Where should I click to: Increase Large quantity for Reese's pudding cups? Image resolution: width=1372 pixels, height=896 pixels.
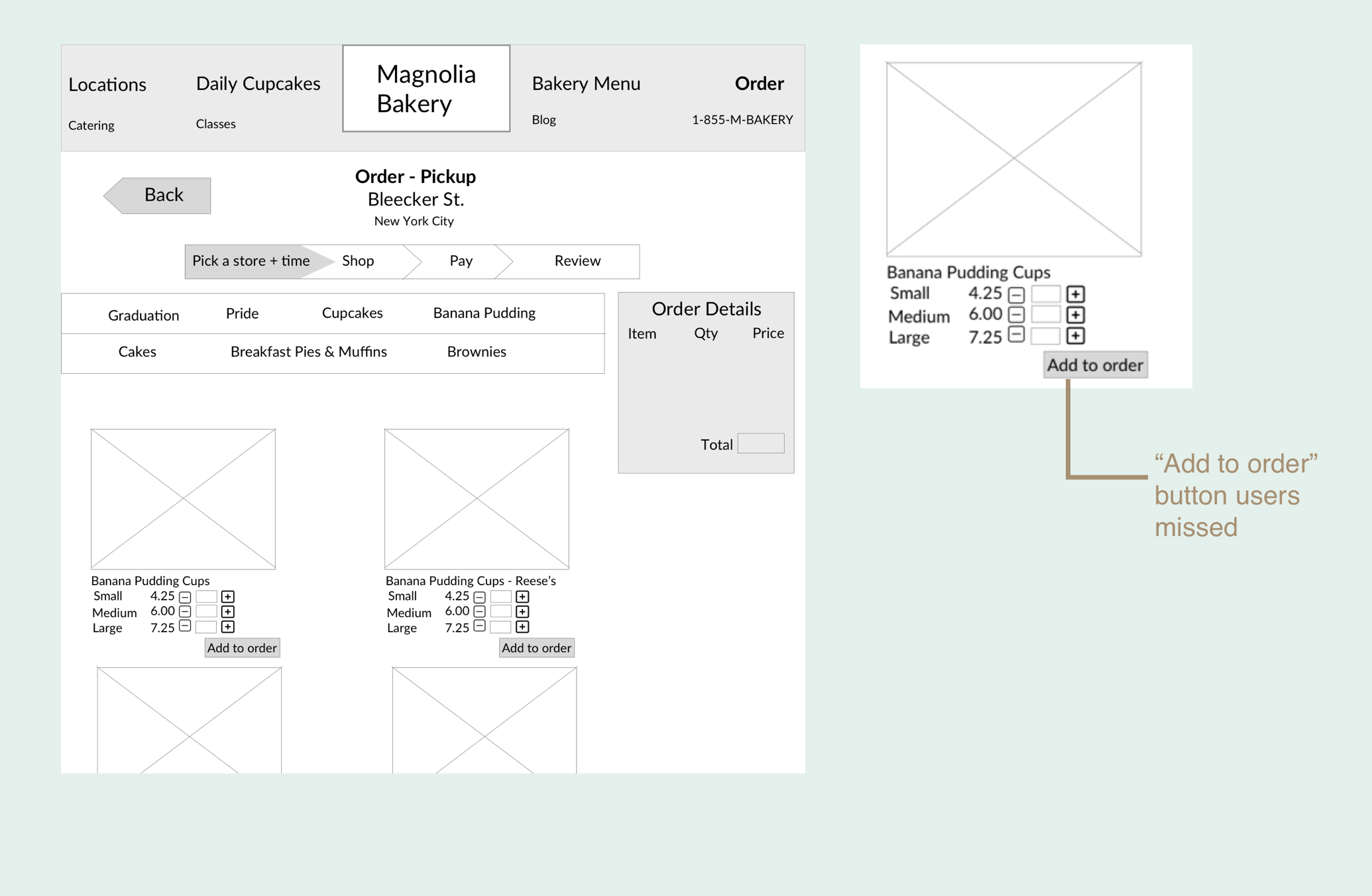tap(522, 627)
